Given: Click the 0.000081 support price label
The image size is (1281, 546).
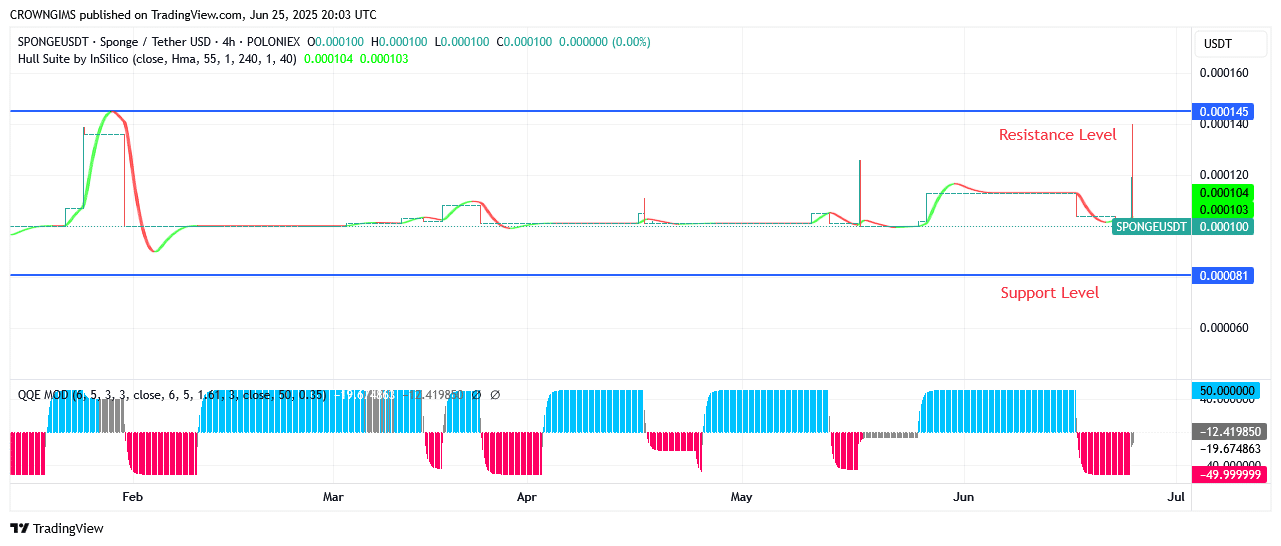Looking at the screenshot, I should [x=1221, y=275].
